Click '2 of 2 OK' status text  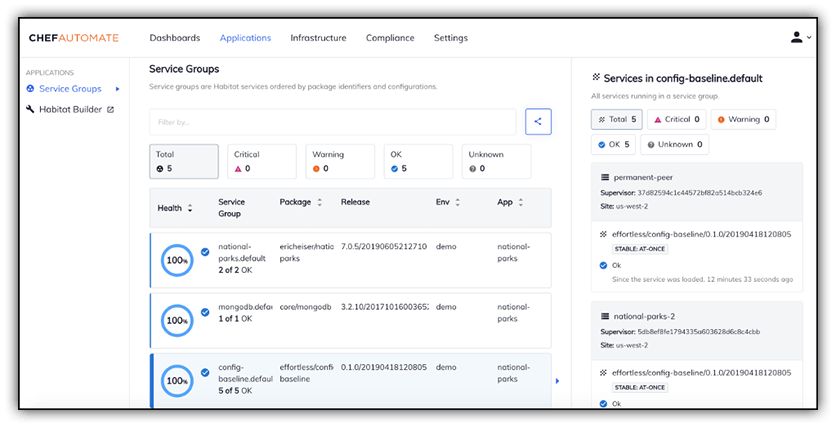[x=235, y=270]
